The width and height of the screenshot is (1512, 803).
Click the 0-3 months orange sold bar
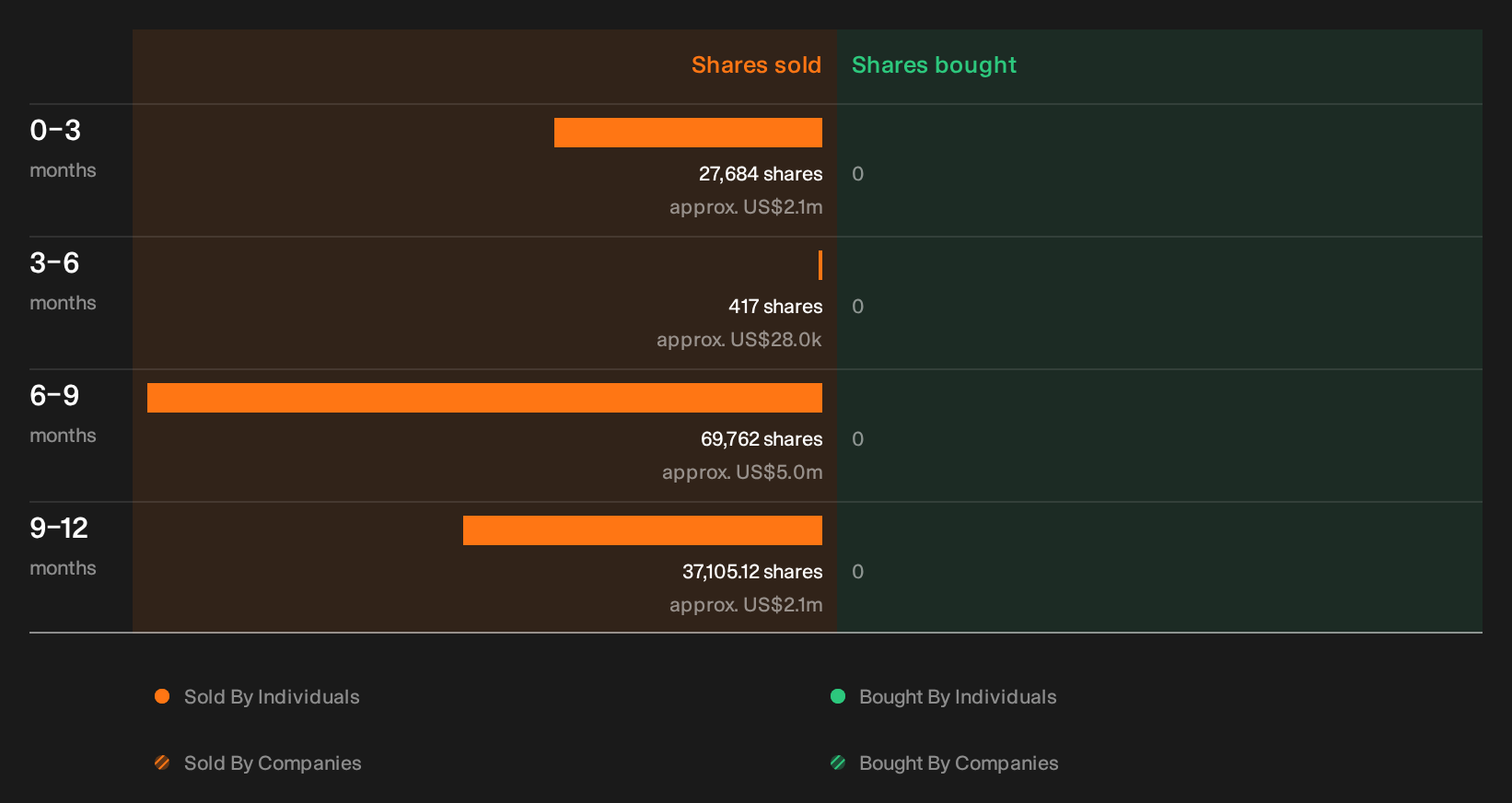(x=688, y=133)
